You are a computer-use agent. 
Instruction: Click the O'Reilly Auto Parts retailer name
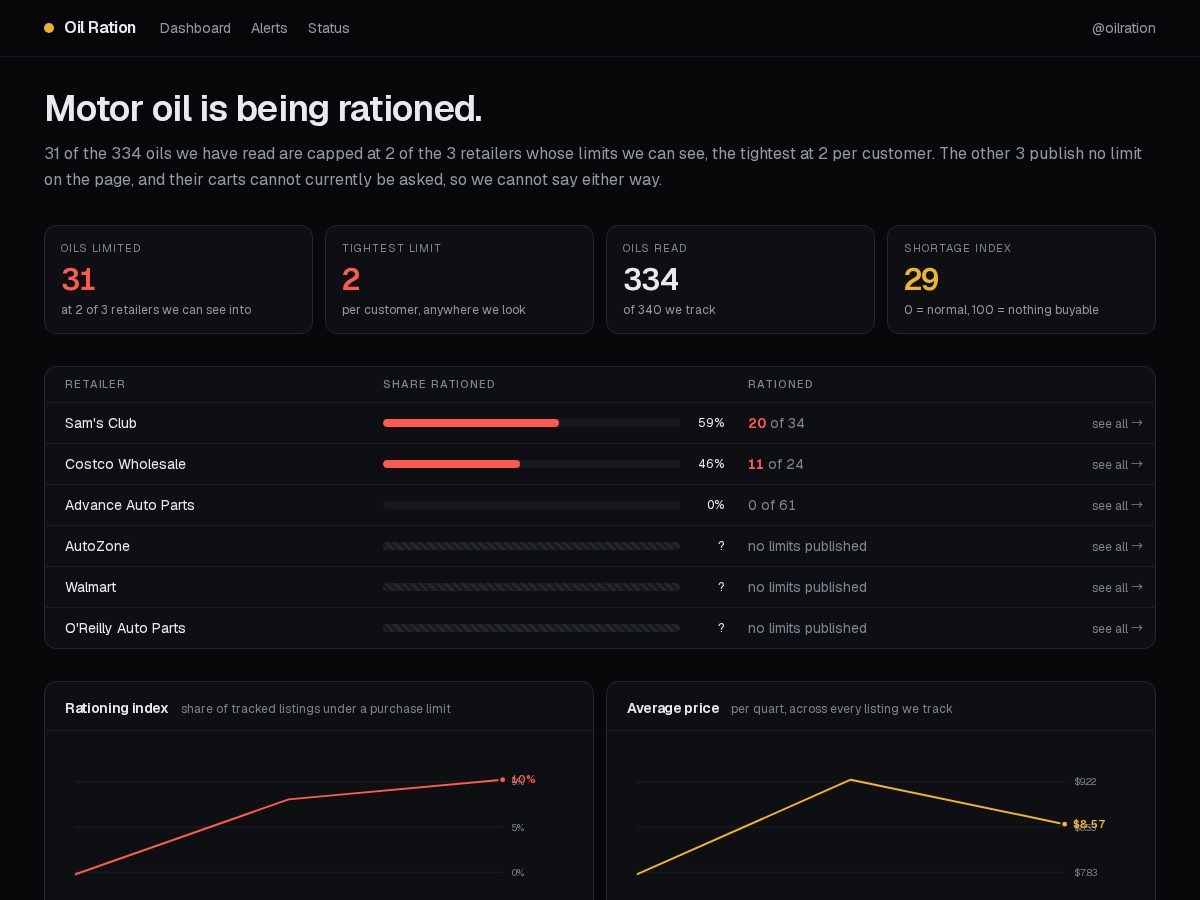tap(125, 628)
